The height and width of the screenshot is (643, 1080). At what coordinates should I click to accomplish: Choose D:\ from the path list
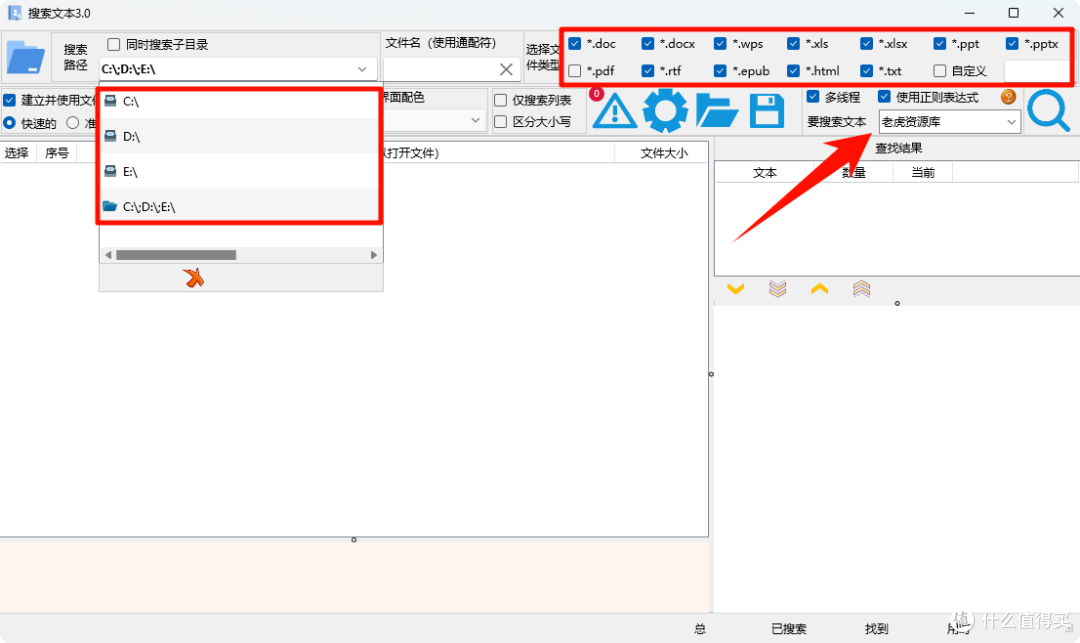click(x=239, y=136)
